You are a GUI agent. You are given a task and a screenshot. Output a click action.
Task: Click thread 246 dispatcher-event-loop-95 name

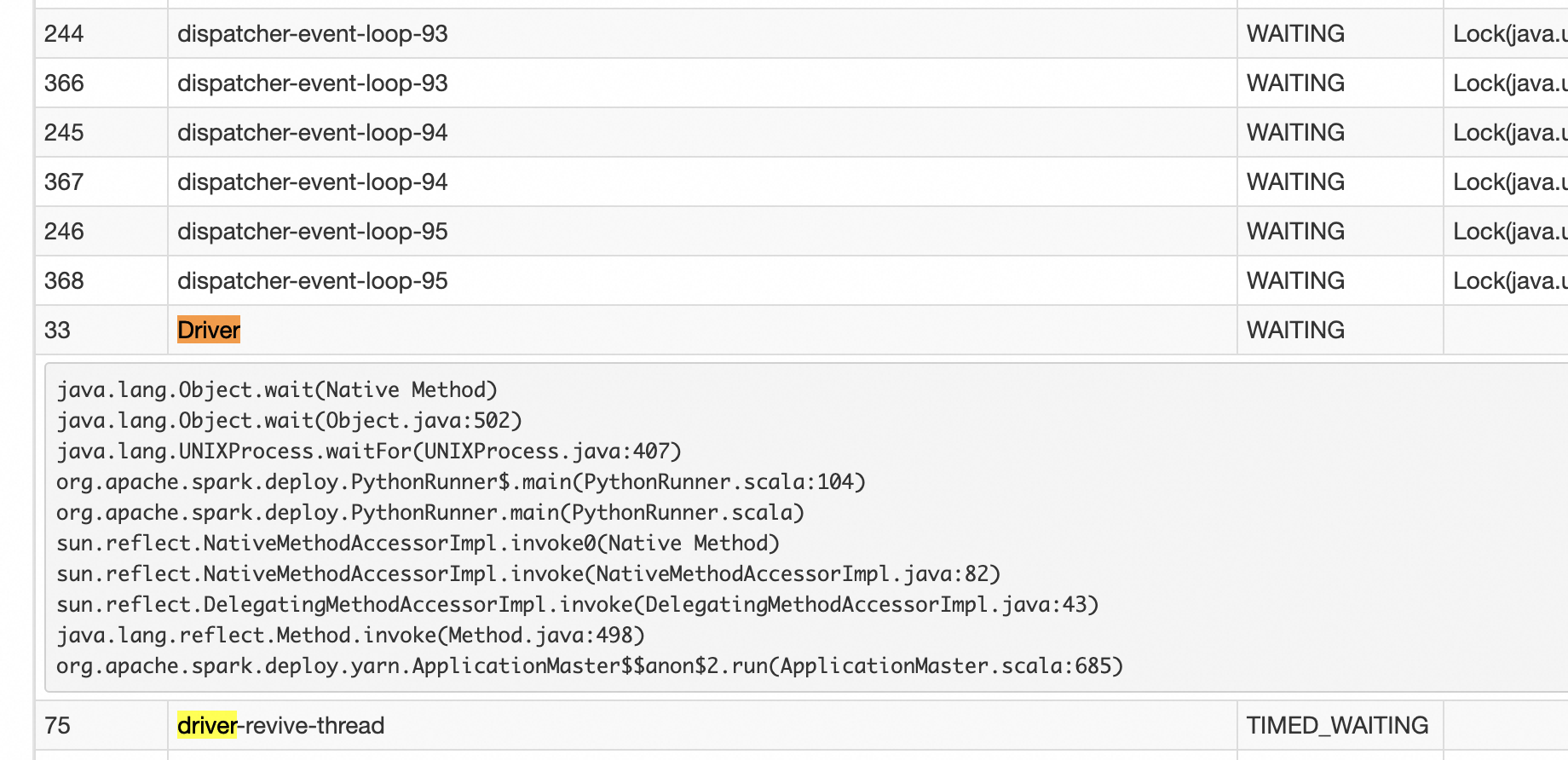point(312,232)
